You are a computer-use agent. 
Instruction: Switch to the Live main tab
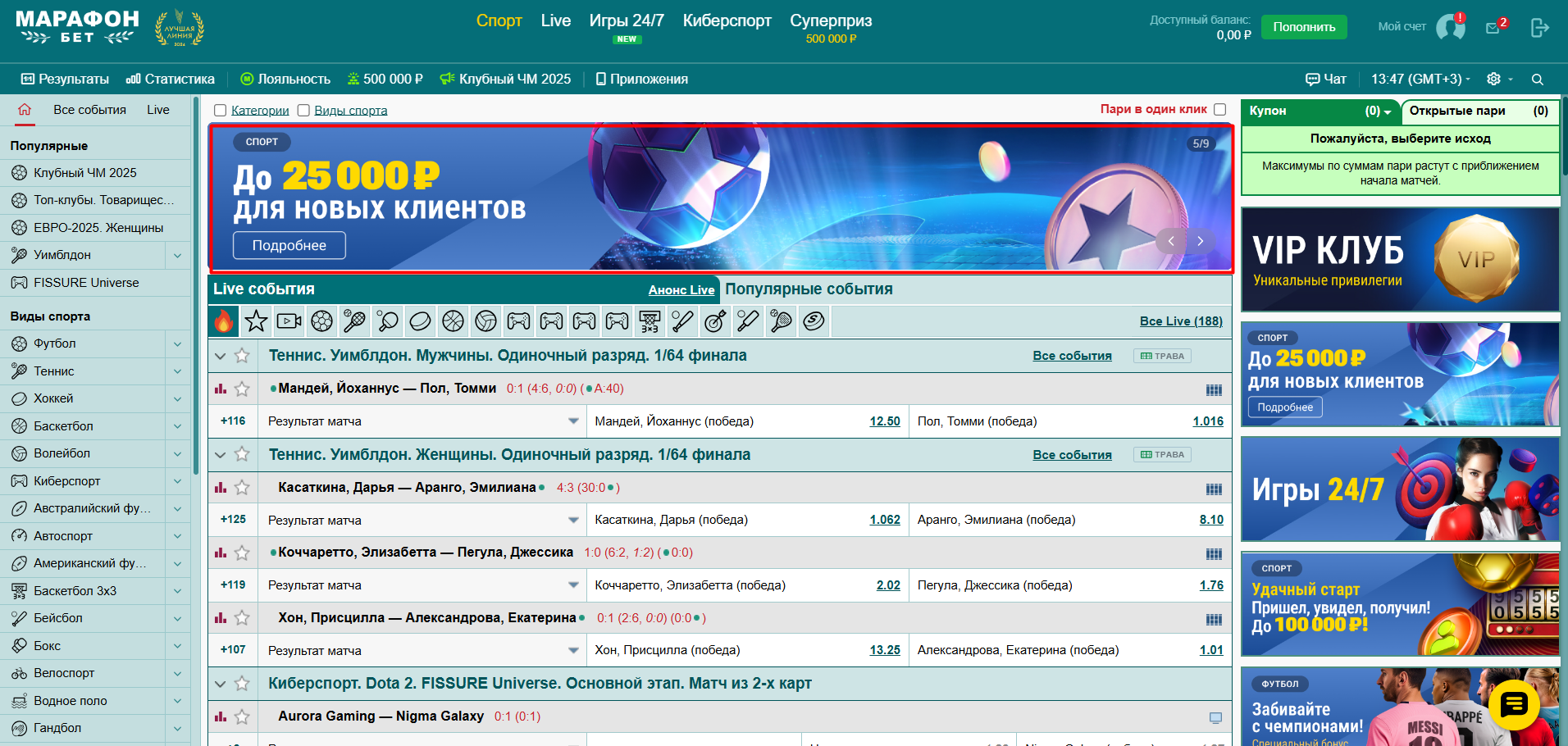coord(556,20)
